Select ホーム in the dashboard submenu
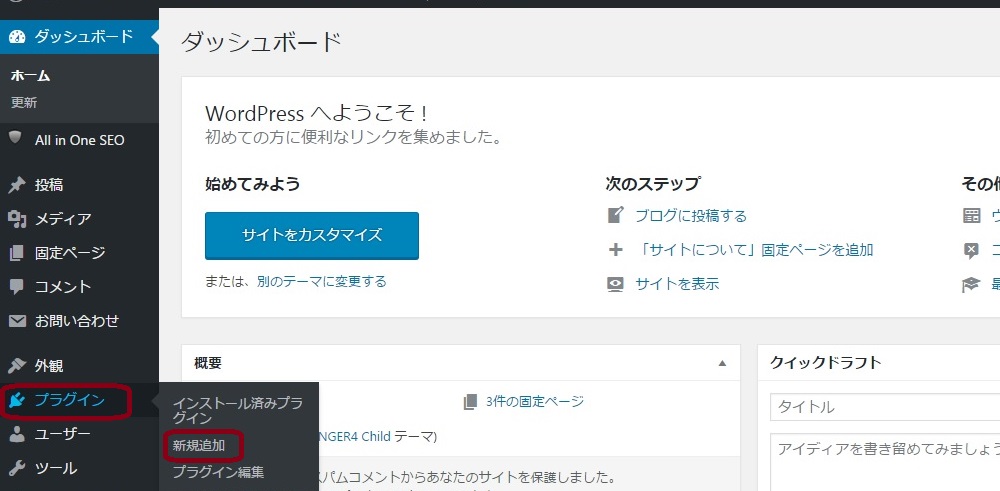 pyautogui.click(x=31, y=76)
